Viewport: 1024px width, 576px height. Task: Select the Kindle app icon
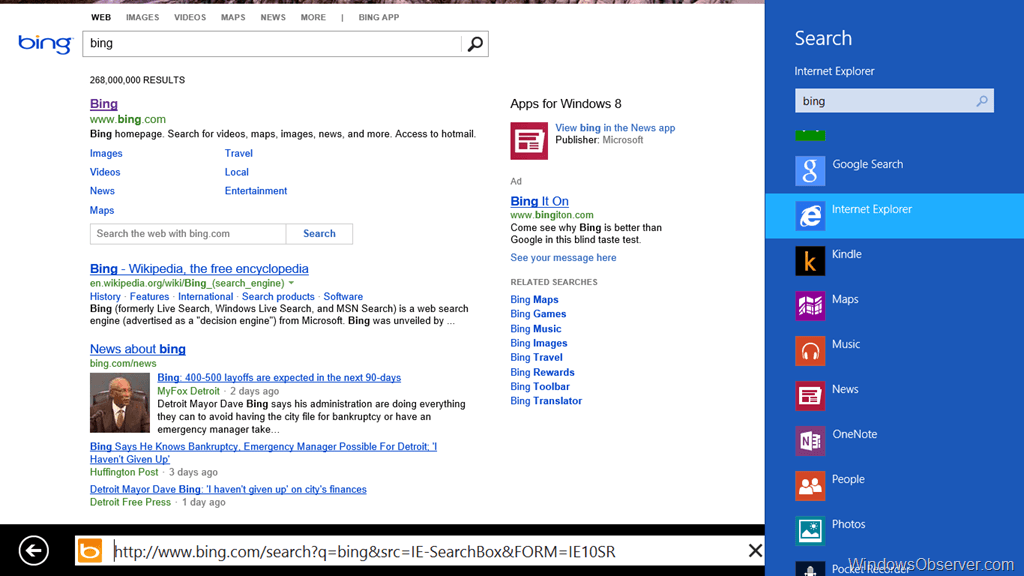click(810, 261)
